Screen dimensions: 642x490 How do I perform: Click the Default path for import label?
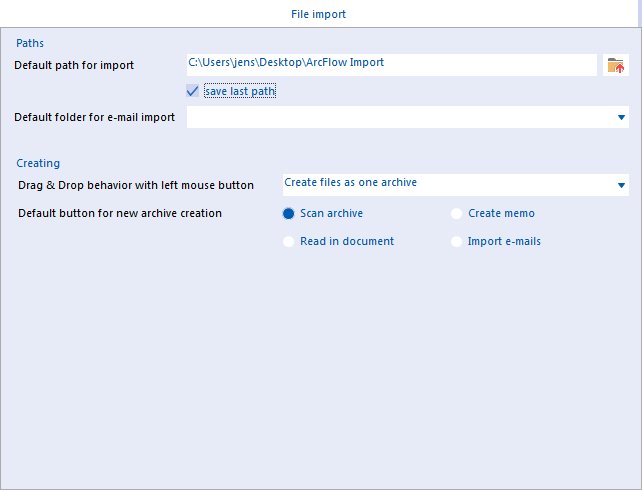pos(74,65)
